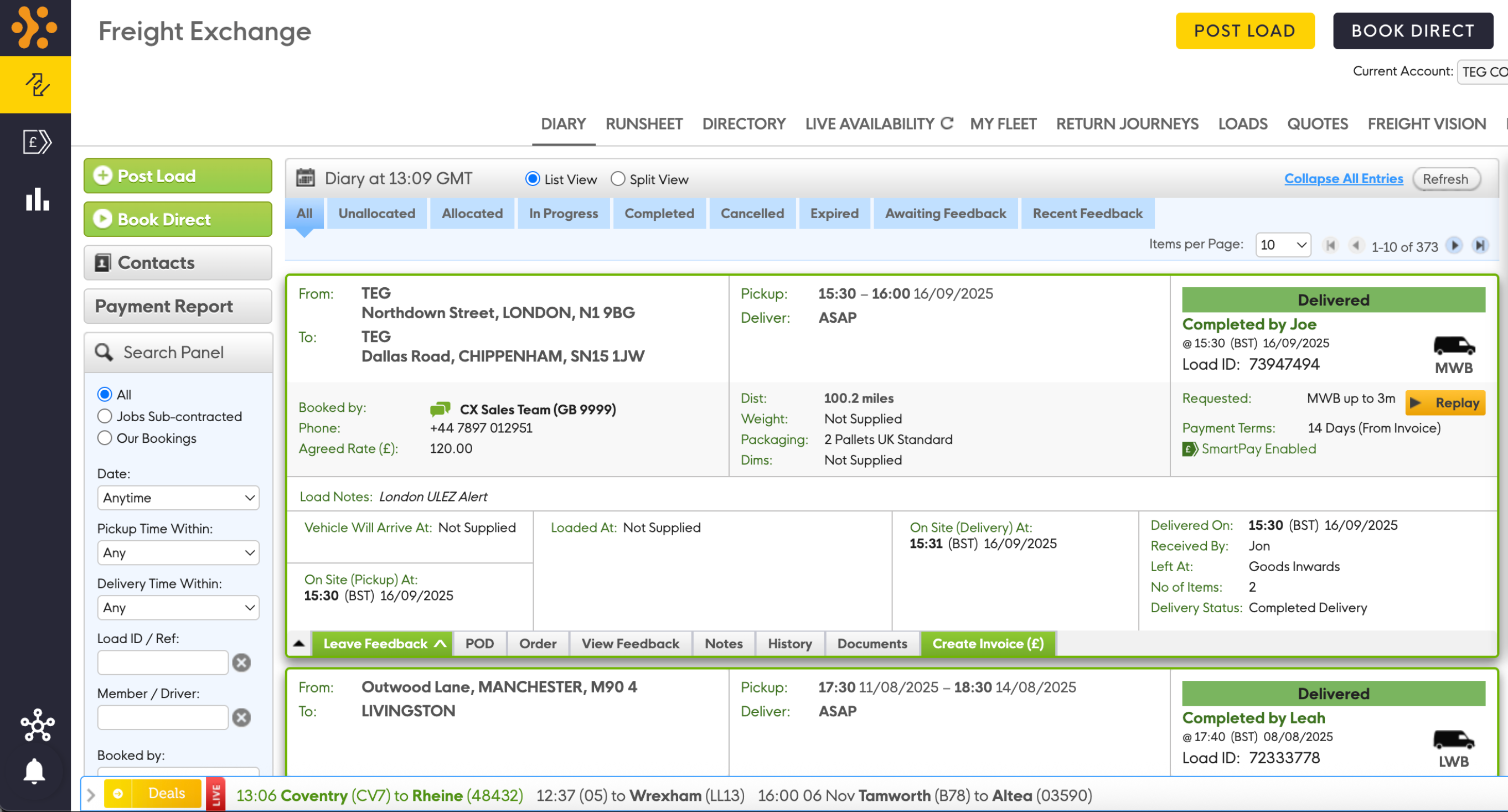The height and width of the screenshot is (812, 1508).
Task: Select Split View radio button
Action: click(x=618, y=179)
